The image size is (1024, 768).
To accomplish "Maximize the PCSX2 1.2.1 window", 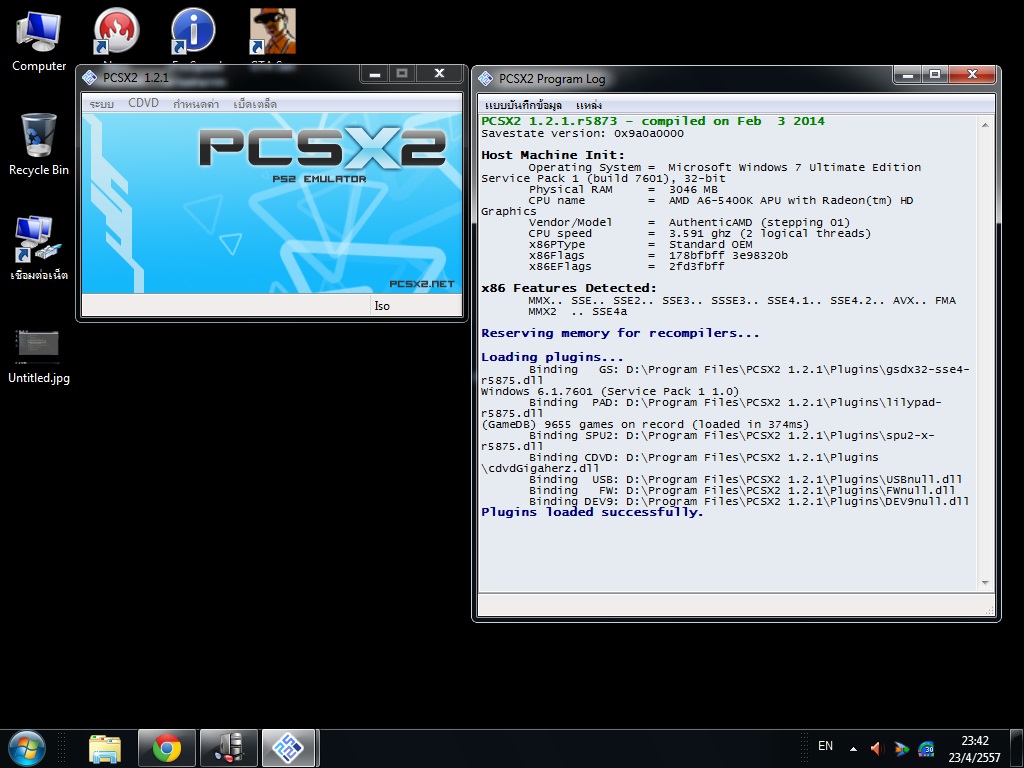I will (402, 74).
